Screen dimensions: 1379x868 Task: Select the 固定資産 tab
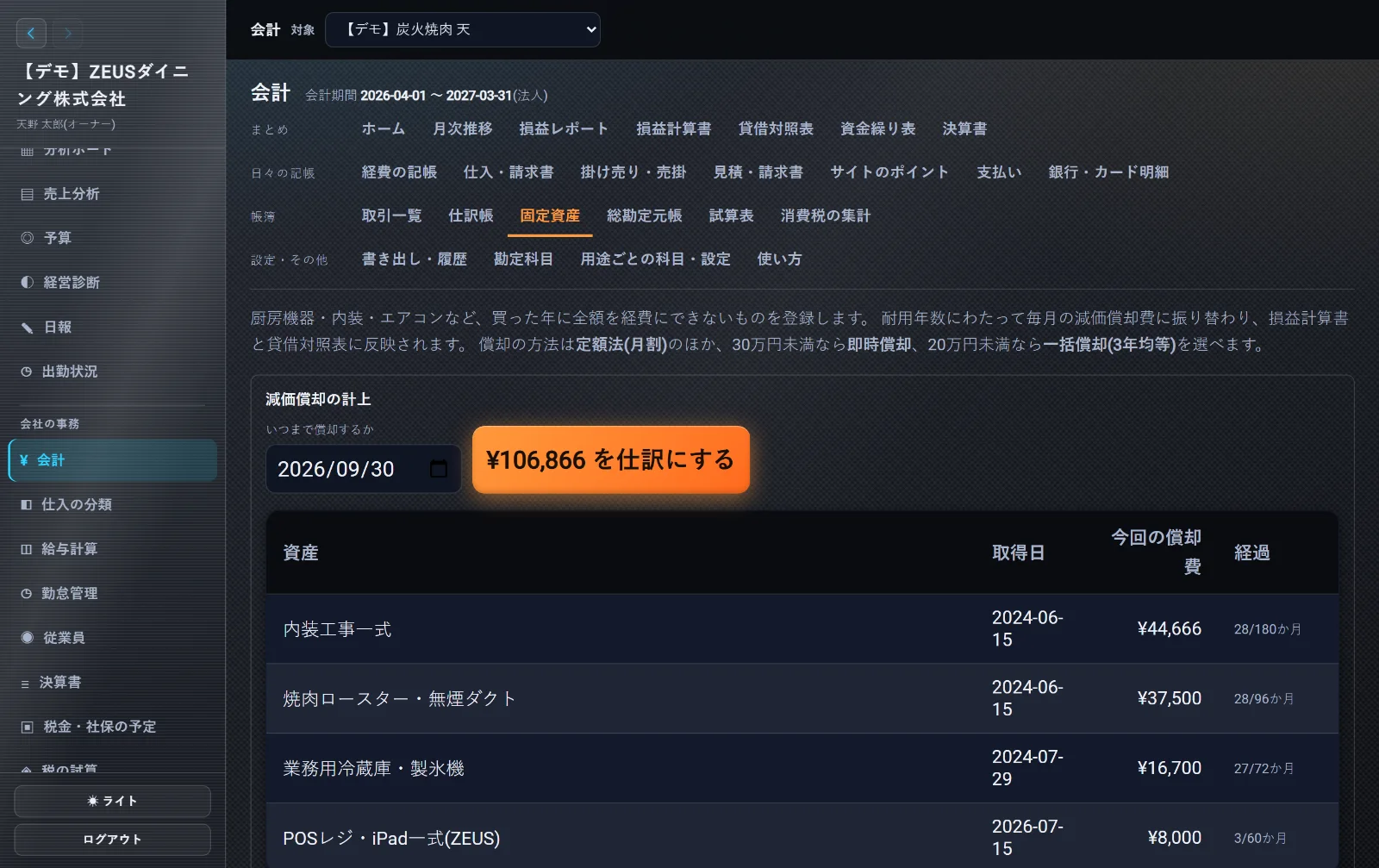(550, 215)
